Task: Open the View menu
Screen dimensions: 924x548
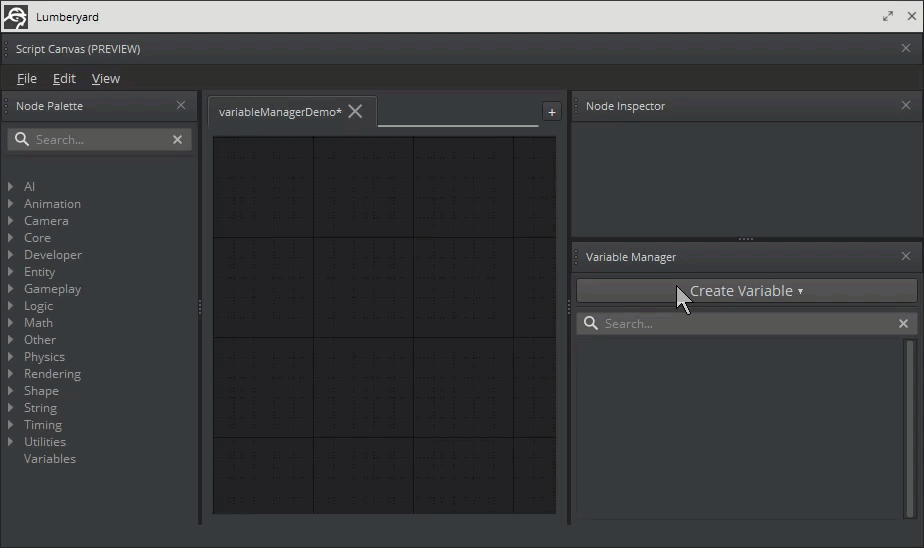Action: pos(105,78)
